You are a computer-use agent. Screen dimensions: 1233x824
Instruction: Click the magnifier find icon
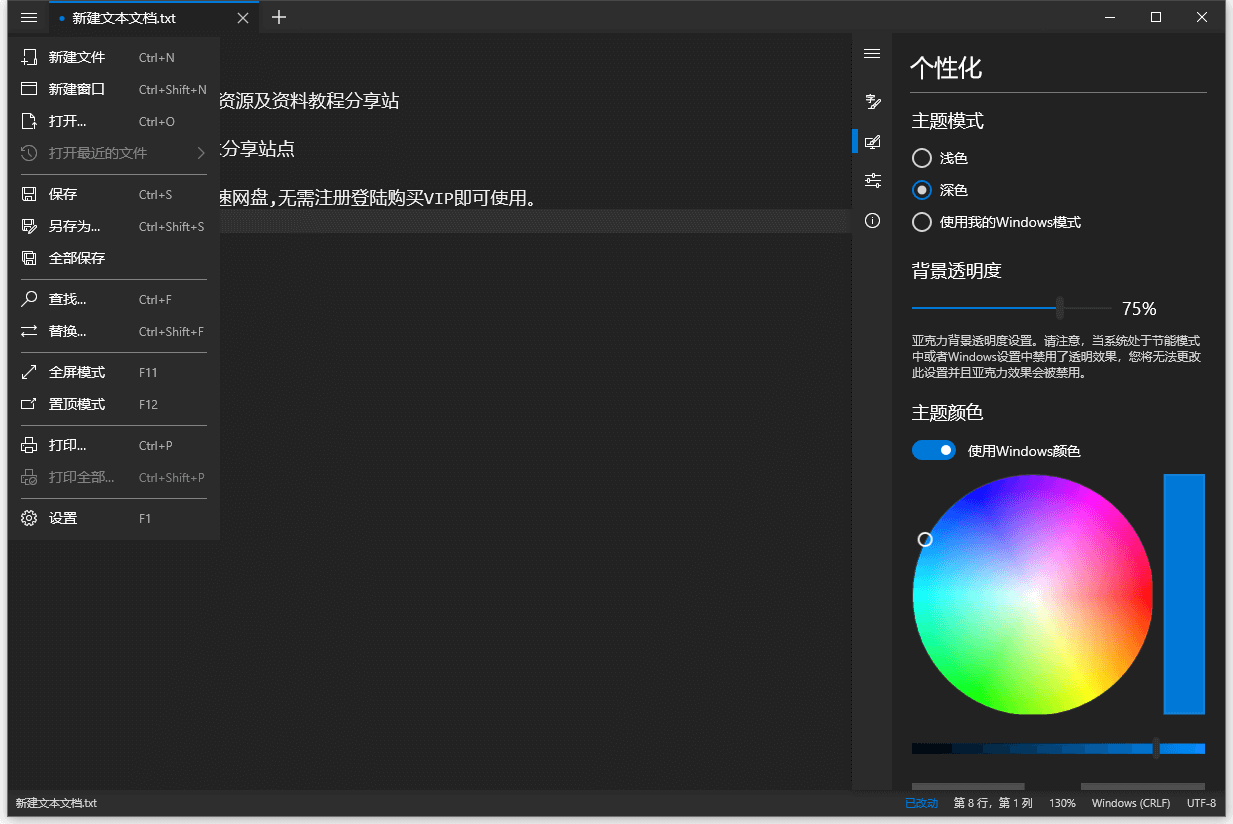29,299
